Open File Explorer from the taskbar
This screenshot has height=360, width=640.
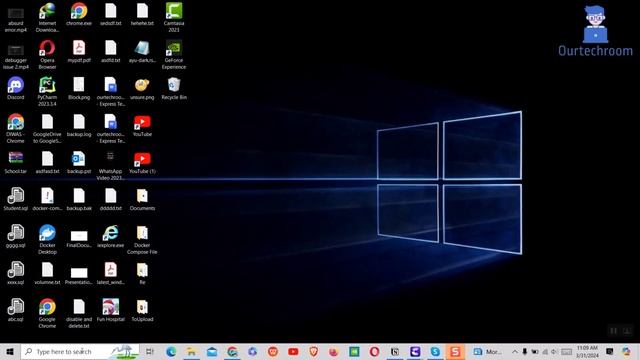coord(191,351)
